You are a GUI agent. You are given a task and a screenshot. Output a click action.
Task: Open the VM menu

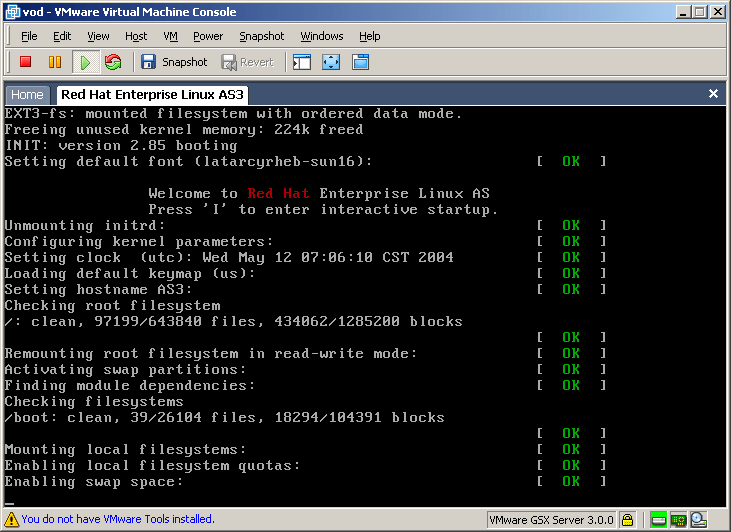tap(171, 36)
